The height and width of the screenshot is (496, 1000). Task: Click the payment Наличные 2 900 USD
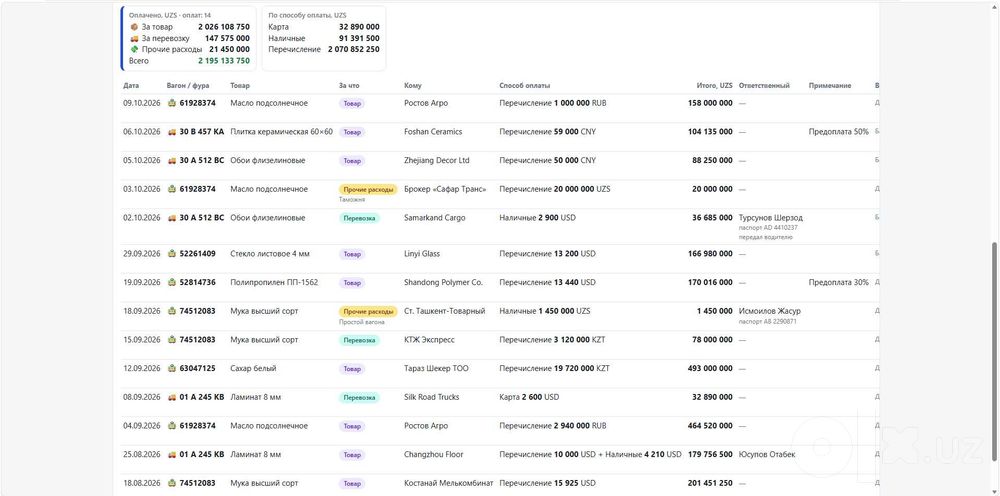click(x=537, y=218)
